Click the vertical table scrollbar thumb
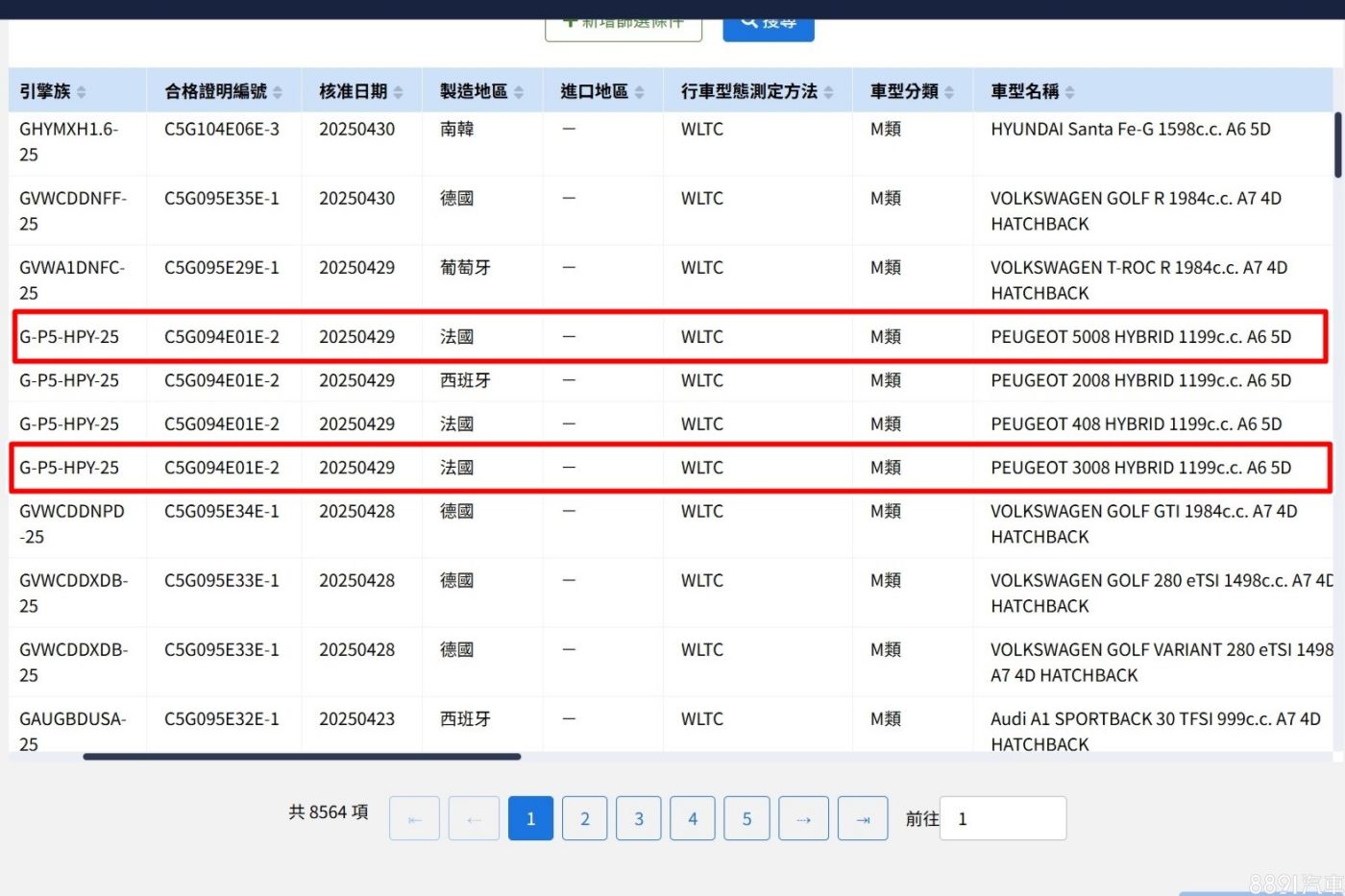 pos(1337,144)
